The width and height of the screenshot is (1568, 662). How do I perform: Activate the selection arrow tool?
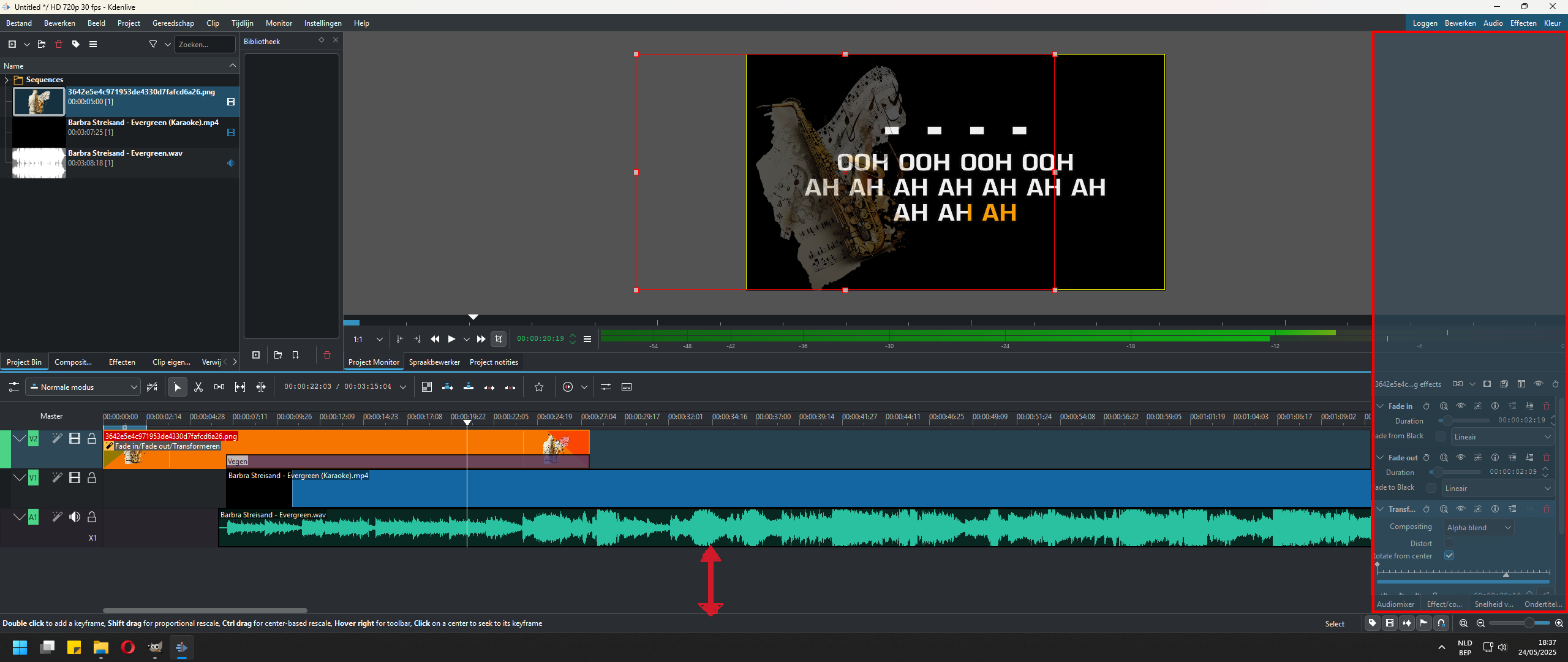[177, 387]
